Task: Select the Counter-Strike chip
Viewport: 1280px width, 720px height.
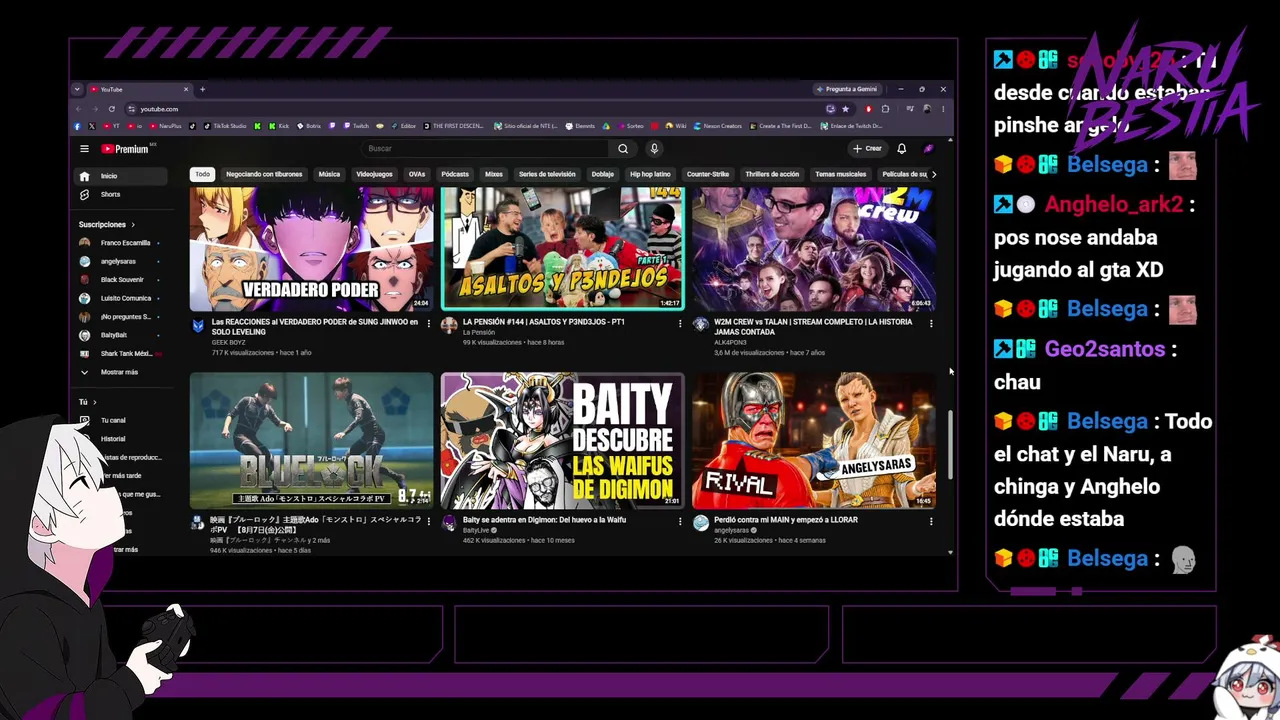Action: click(x=708, y=174)
